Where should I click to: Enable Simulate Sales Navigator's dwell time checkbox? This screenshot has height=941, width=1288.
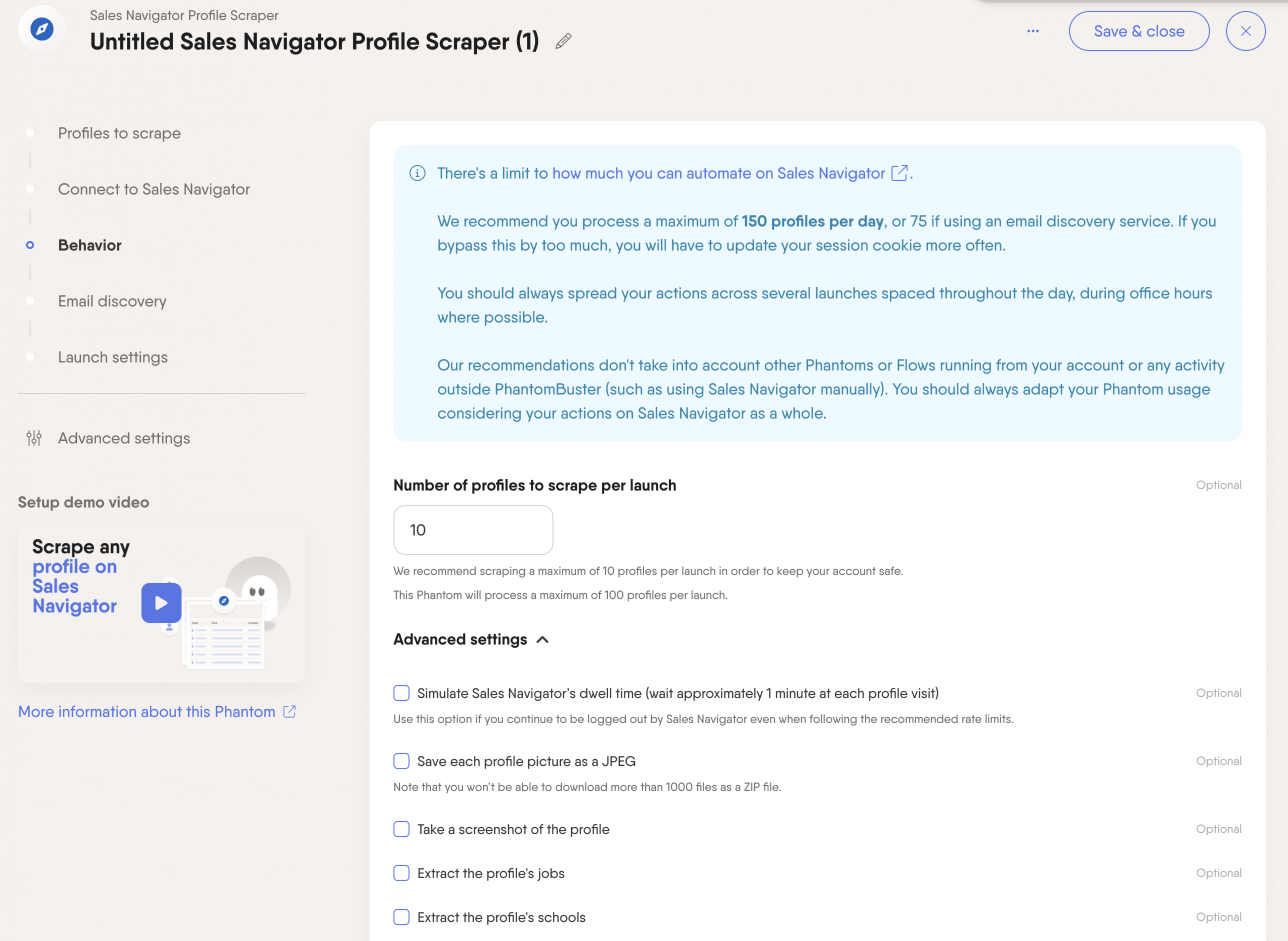point(401,692)
